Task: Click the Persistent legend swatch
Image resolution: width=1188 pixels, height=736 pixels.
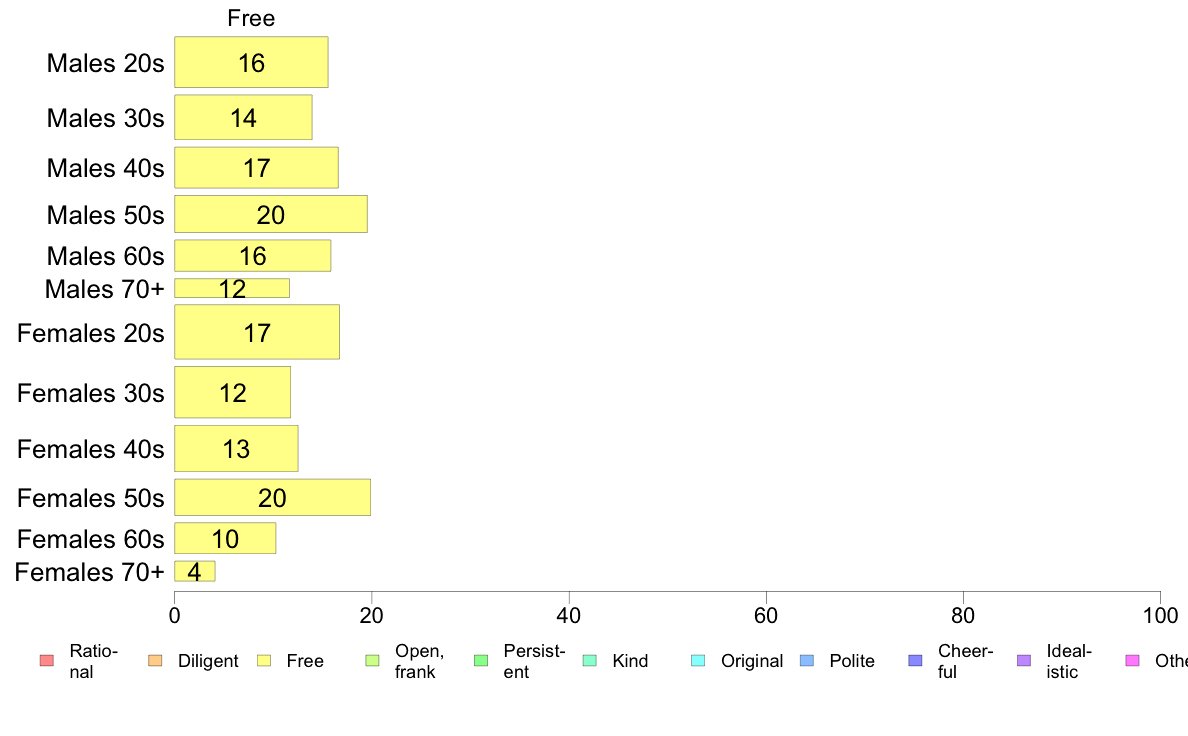Action: (x=480, y=661)
